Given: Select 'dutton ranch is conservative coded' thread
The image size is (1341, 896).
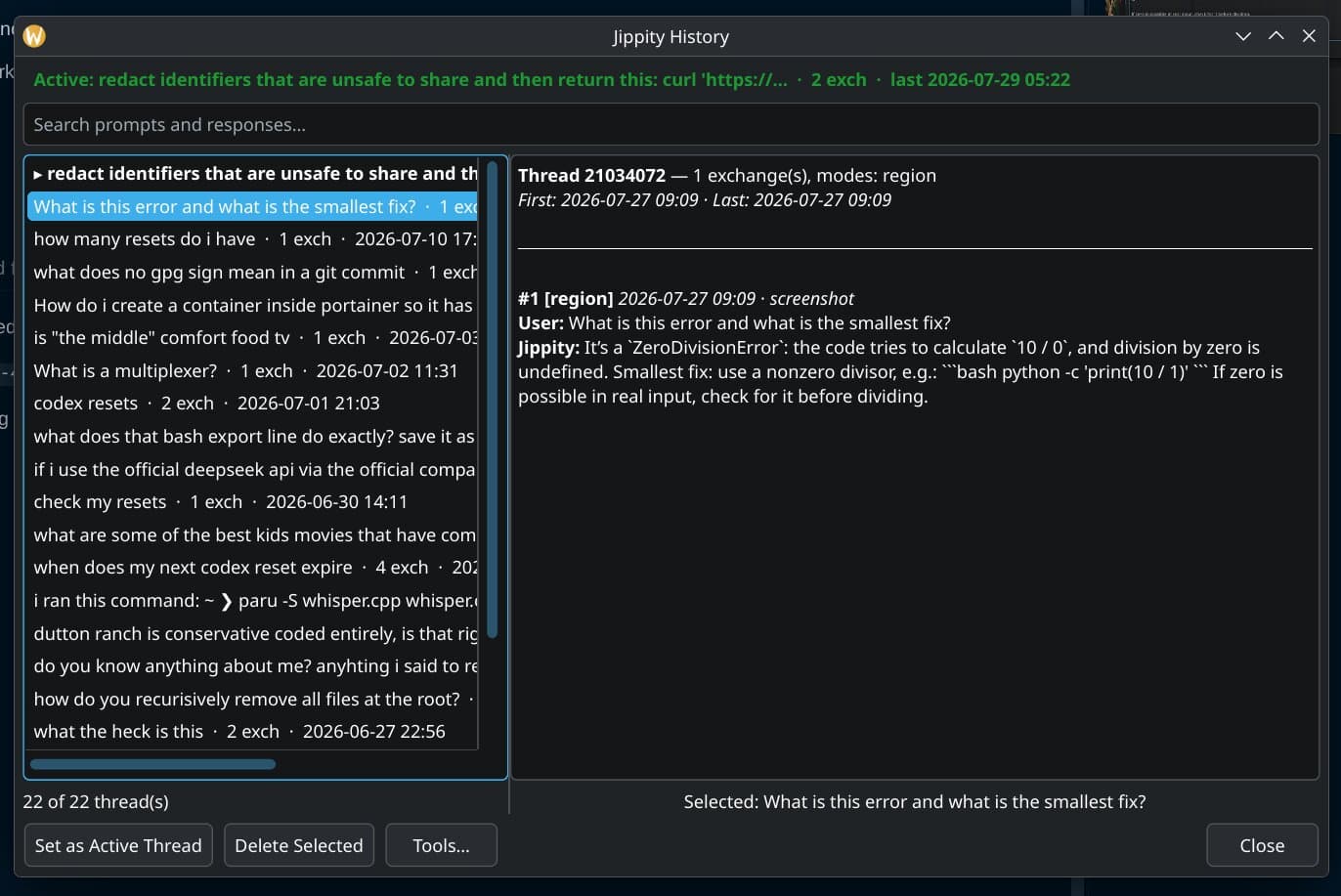Looking at the screenshot, I should pos(252,633).
